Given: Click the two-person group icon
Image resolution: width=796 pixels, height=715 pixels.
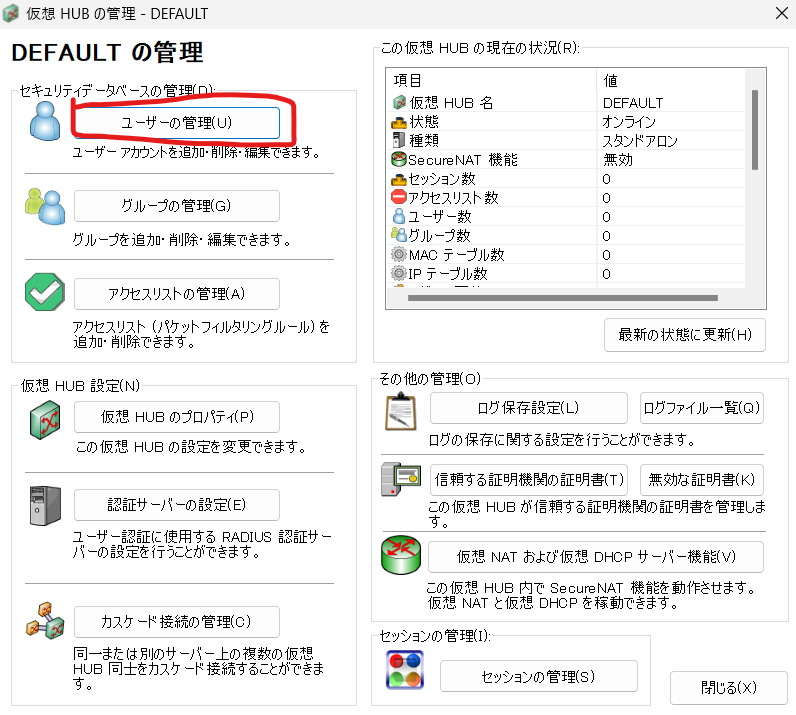Looking at the screenshot, I should tap(45, 206).
